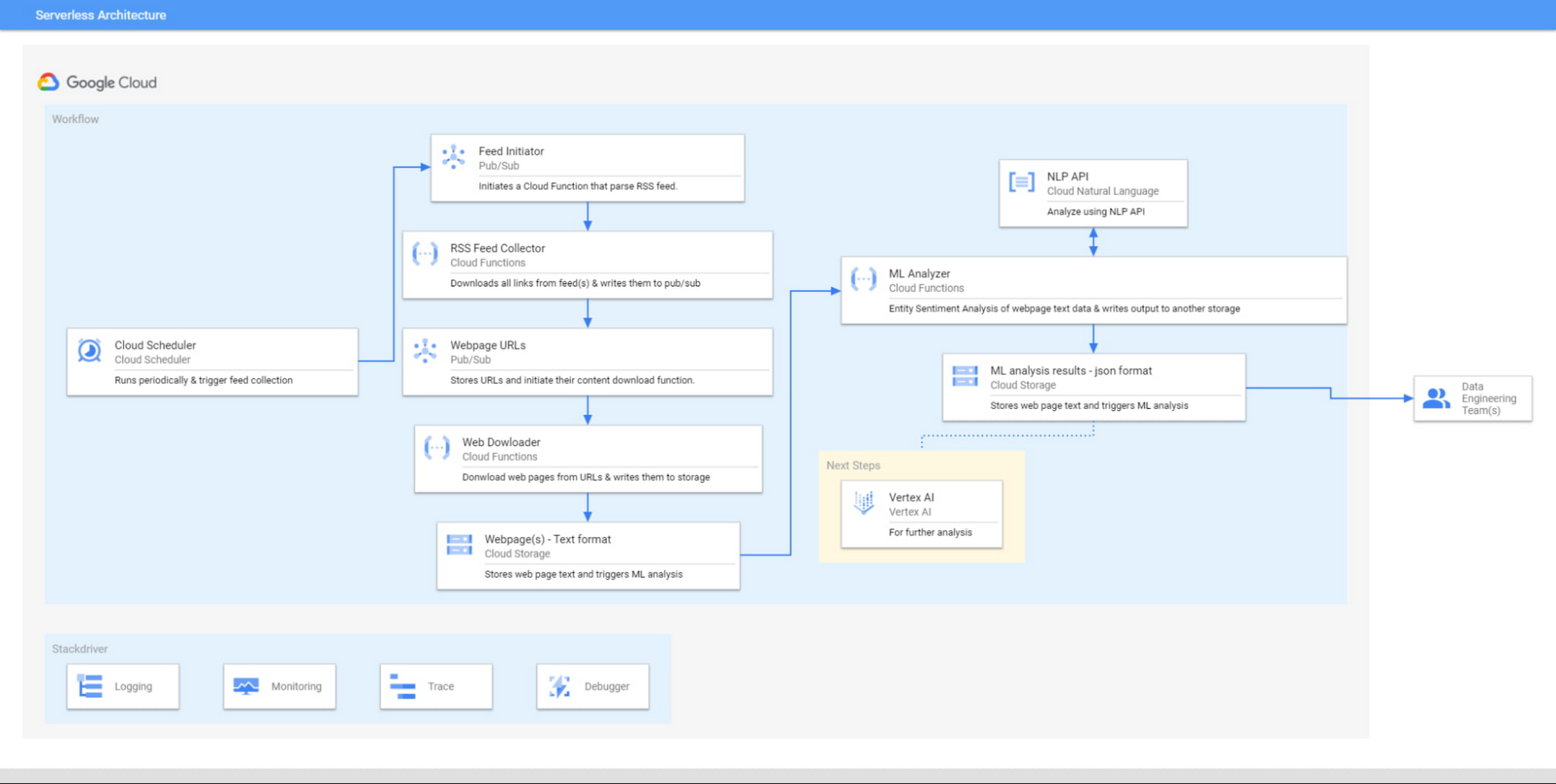Select the NLP API Natural Language icon
The width and height of the screenshot is (1556, 784).
point(1021,182)
